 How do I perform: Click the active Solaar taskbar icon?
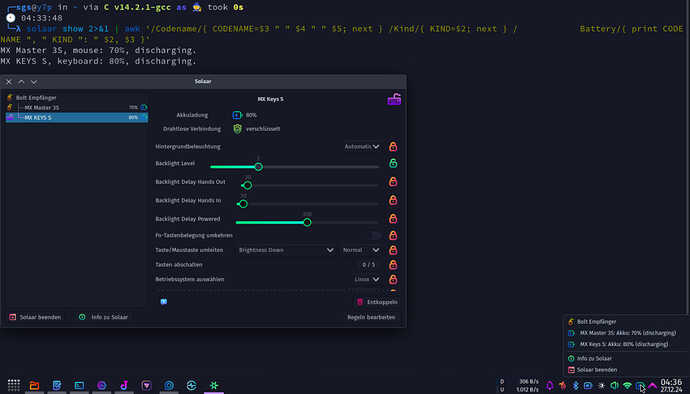[x=214, y=386]
